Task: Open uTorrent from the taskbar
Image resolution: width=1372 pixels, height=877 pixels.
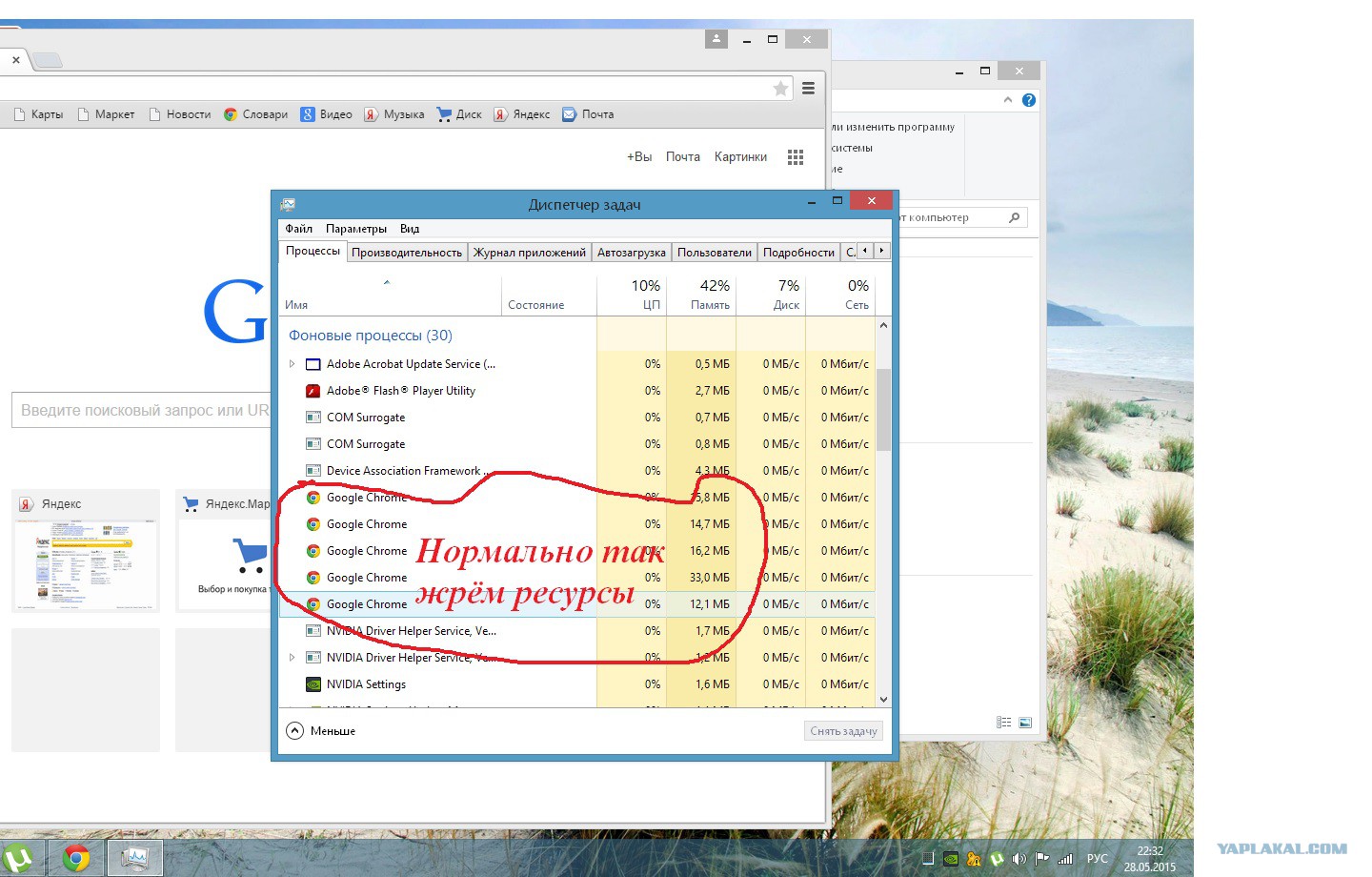Action: (x=18, y=859)
